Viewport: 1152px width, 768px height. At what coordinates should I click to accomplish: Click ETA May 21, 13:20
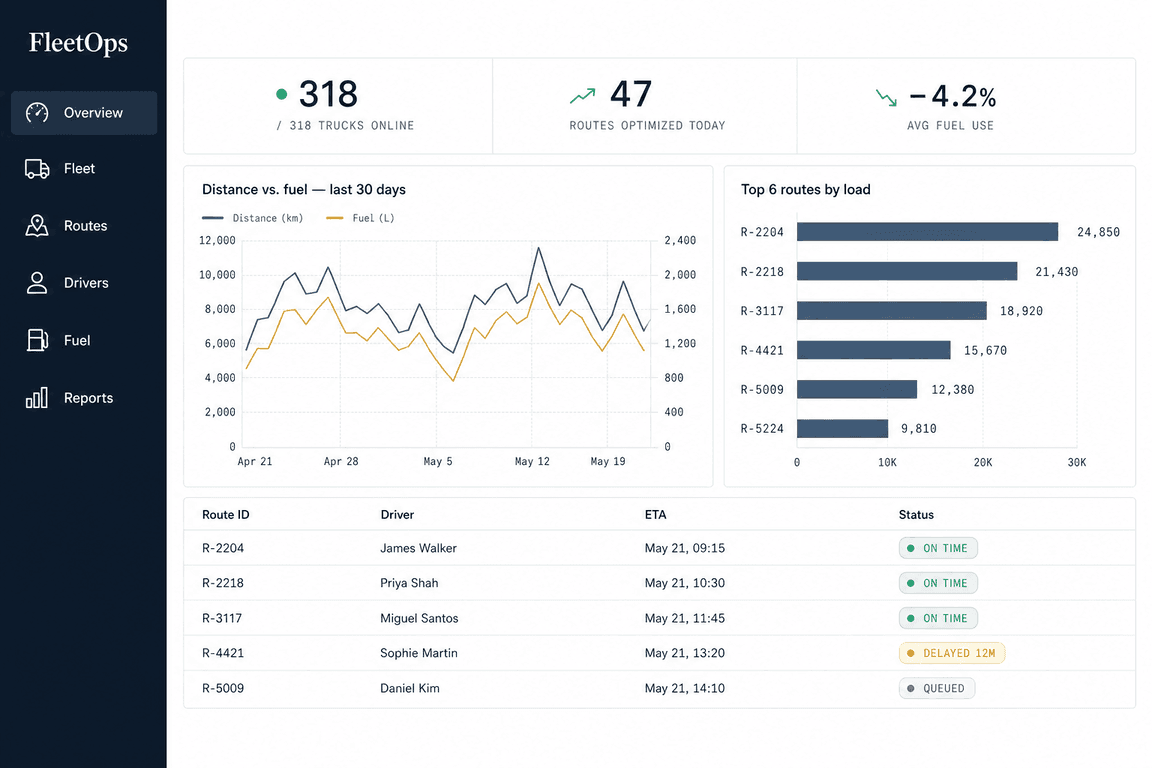[685, 653]
